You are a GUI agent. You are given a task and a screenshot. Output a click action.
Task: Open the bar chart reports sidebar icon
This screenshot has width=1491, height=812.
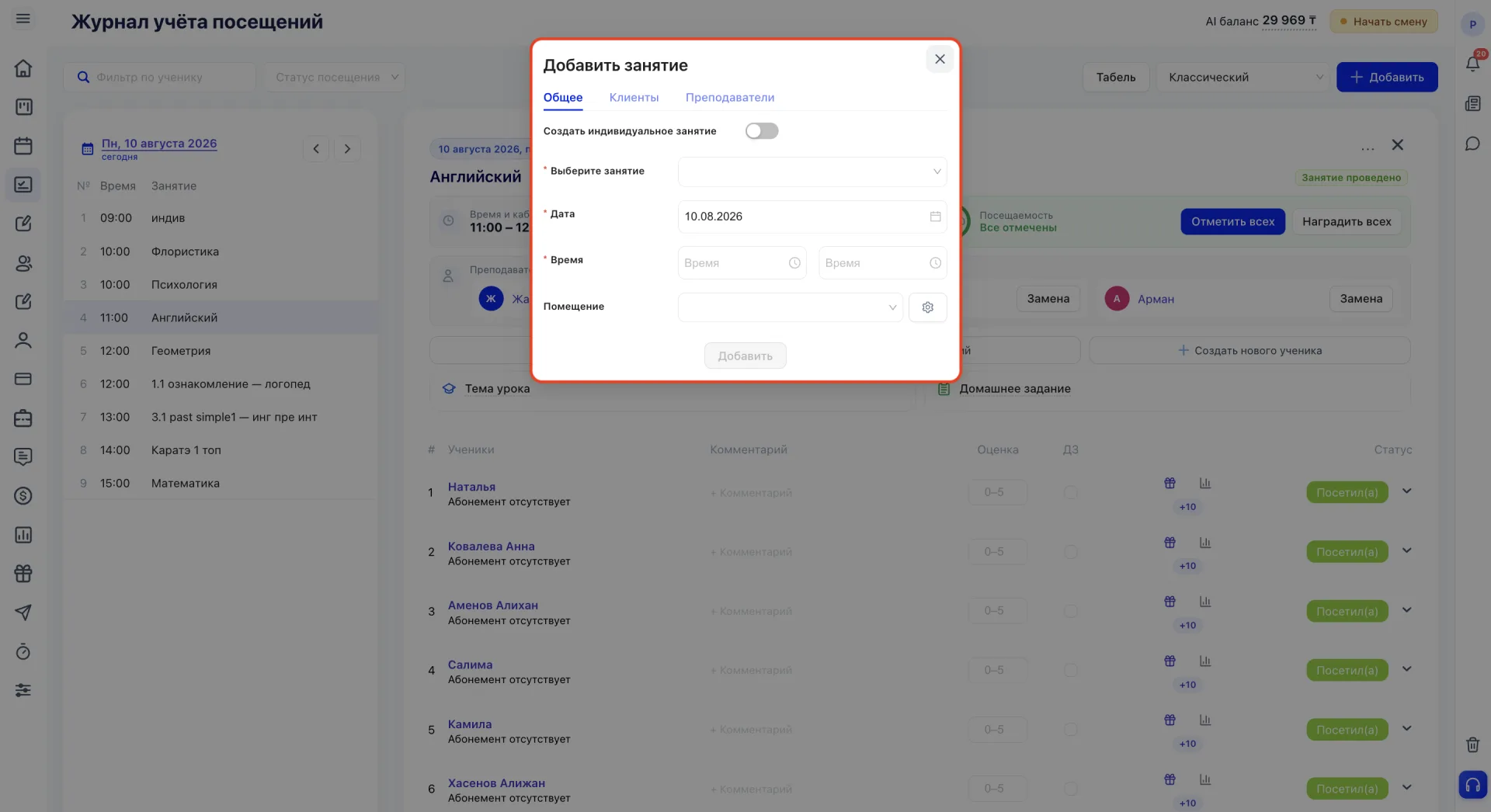[23, 535]
